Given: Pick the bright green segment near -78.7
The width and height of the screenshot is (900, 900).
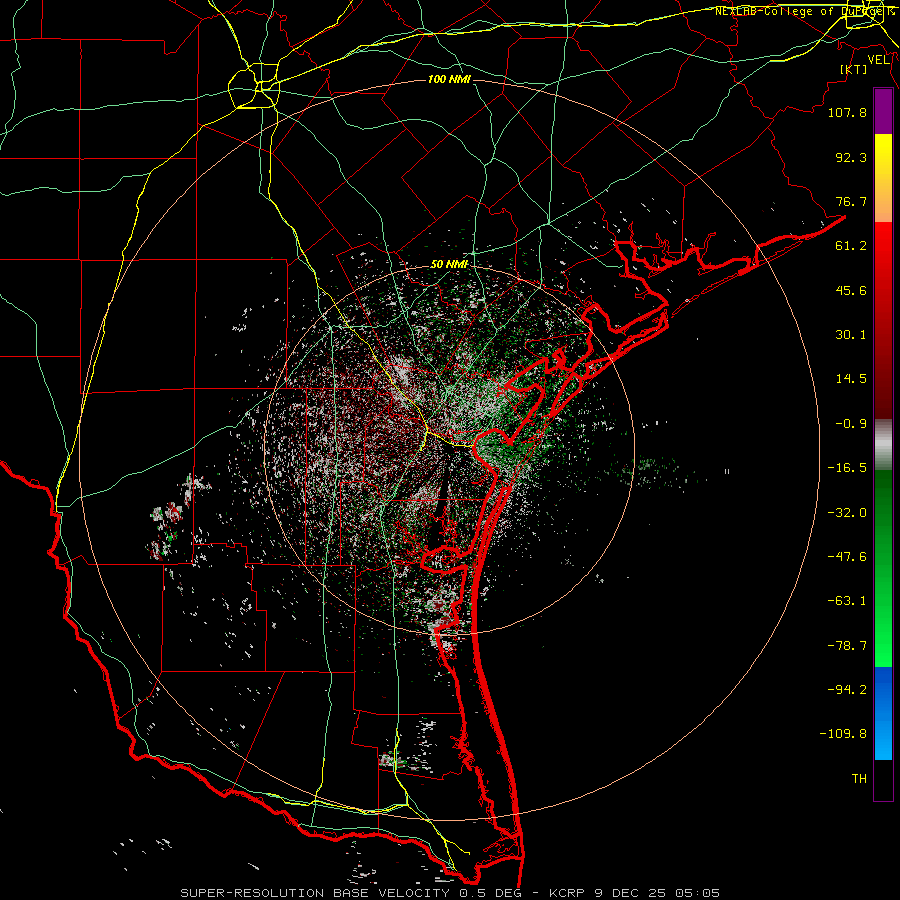Looking at the screenshot, I should coord(883,646).
